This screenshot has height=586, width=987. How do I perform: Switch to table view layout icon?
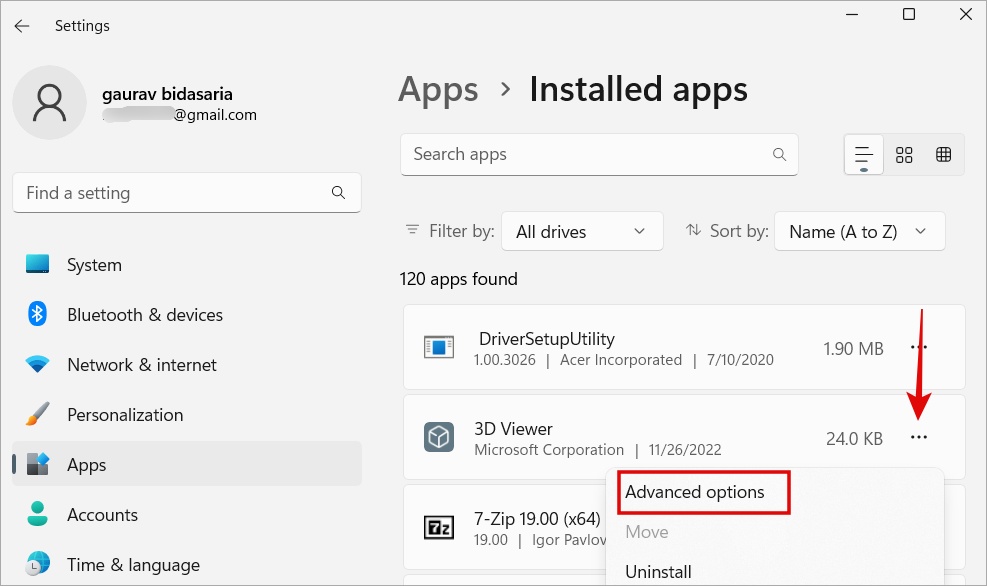point(943,155)
